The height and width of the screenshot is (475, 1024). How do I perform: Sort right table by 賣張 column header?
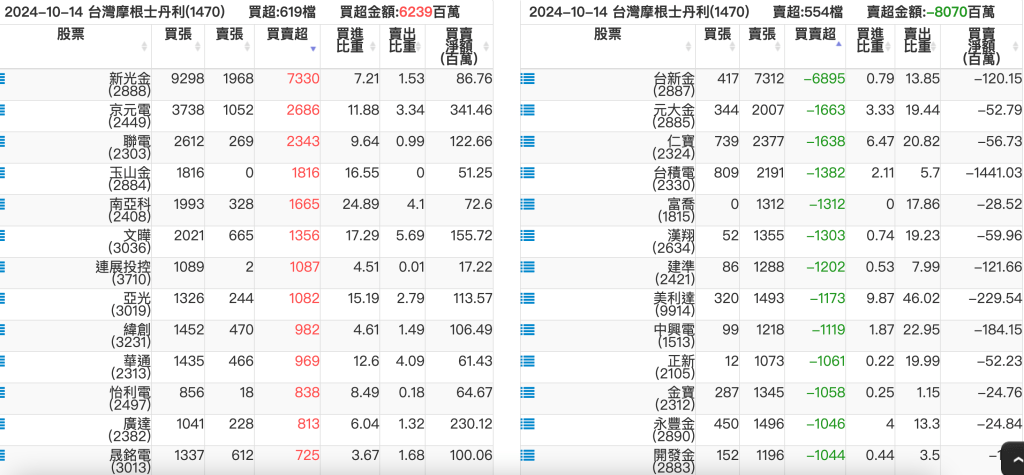pos(762,40)
